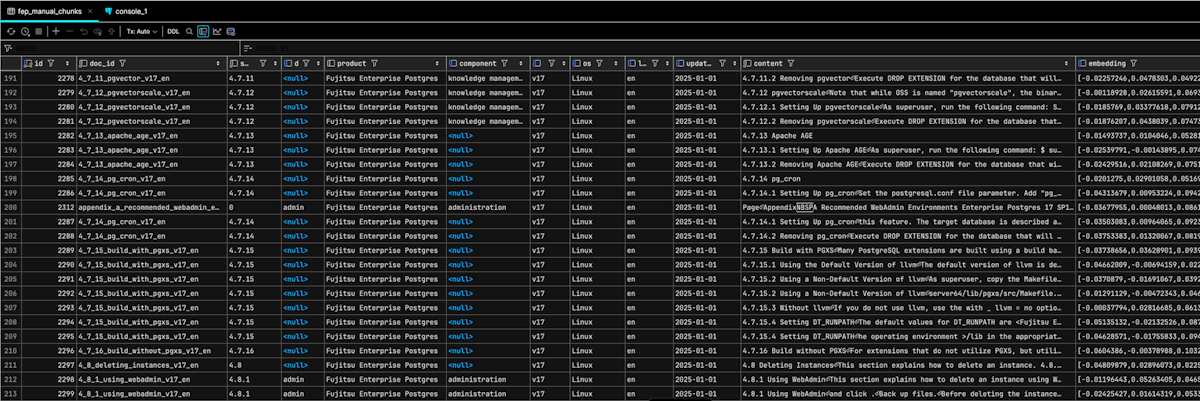
Task: Add a new row with plus icon
Action: point(56,31)
